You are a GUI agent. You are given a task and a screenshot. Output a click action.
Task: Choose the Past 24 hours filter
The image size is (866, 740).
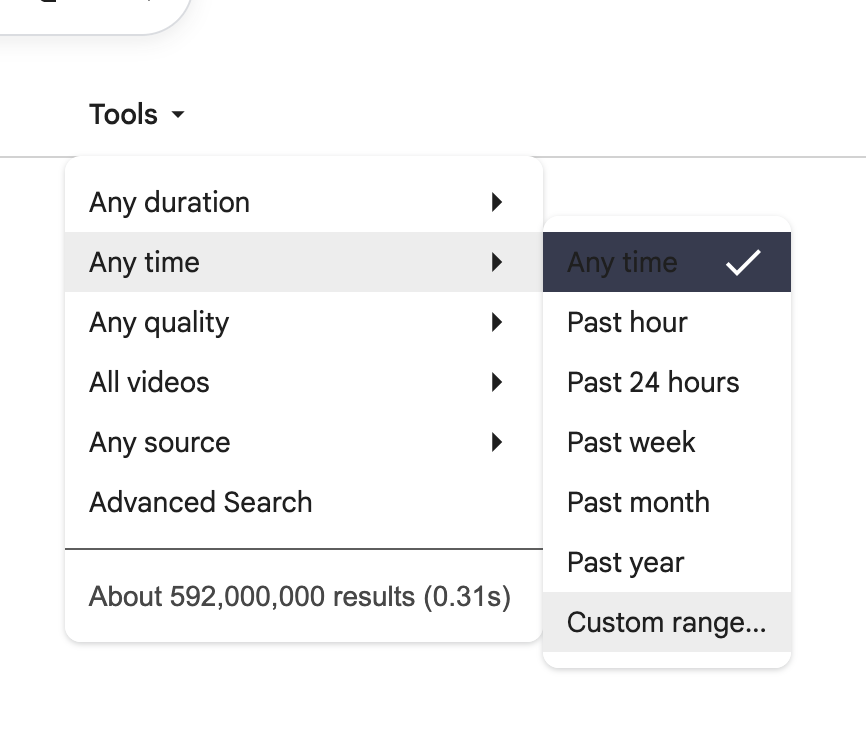point(653,382)
